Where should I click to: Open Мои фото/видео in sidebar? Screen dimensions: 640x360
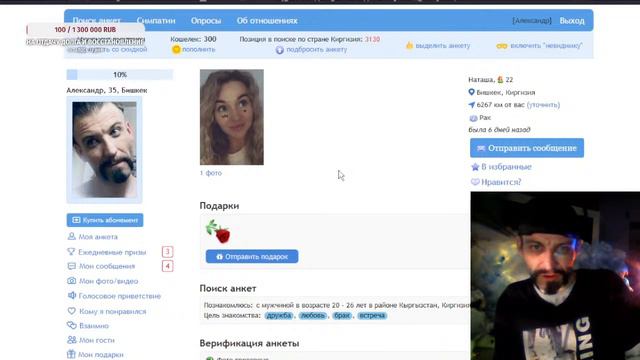(x=109, y=281)
